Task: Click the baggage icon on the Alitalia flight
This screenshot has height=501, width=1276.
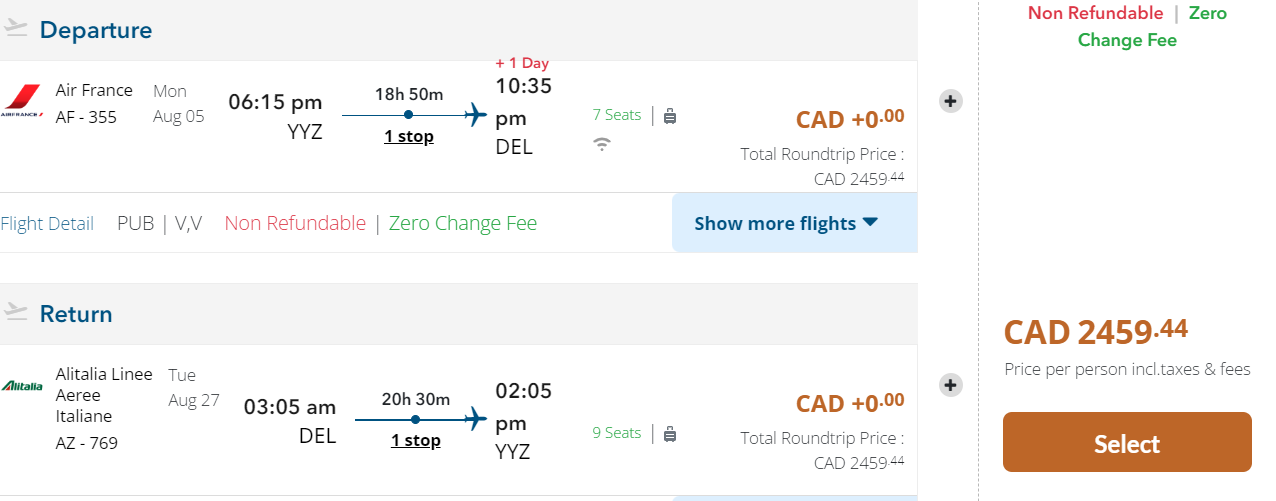Action: click(x=670, y=434)
